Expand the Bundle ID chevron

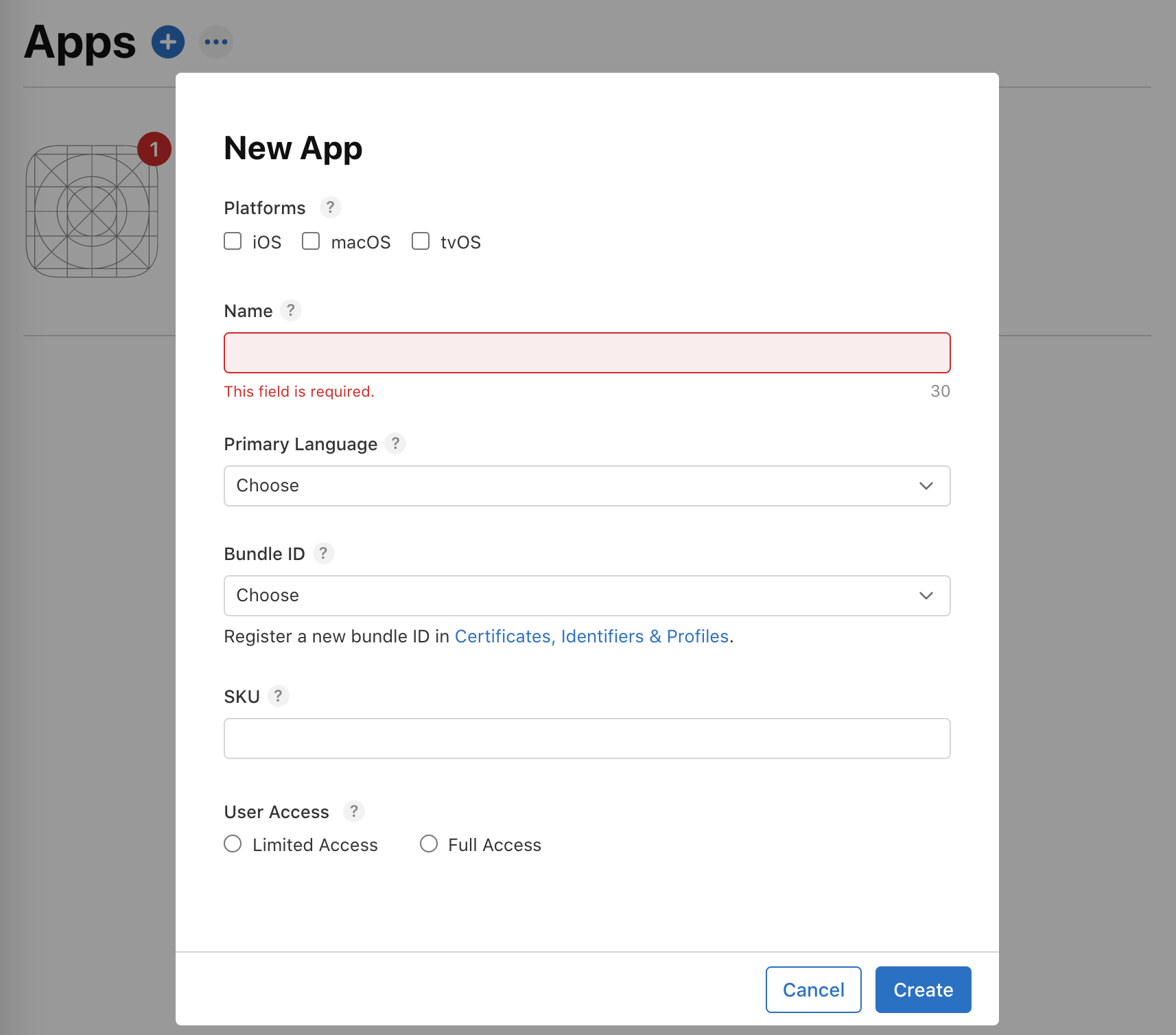pyautogui.click(x=926, y=595)
